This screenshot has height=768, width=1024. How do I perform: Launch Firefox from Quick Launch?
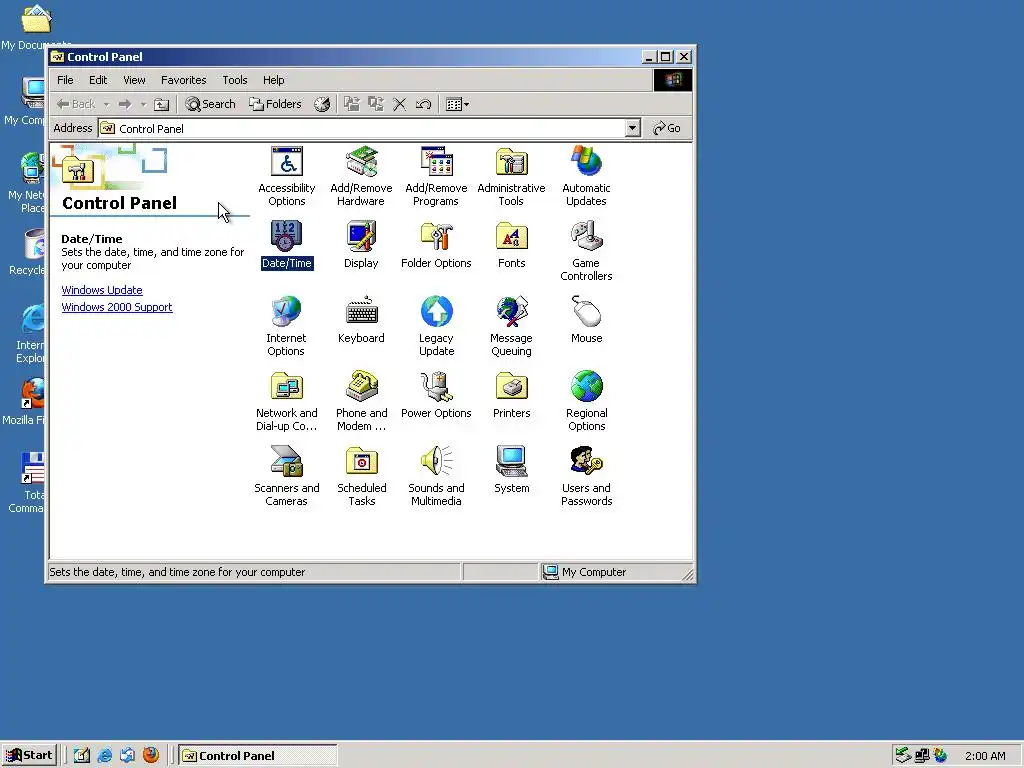point(151,756)
